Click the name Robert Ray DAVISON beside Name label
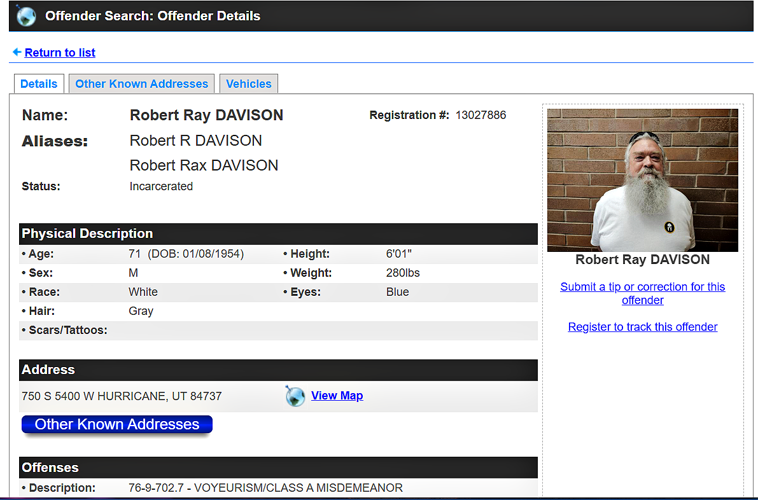 206,115
